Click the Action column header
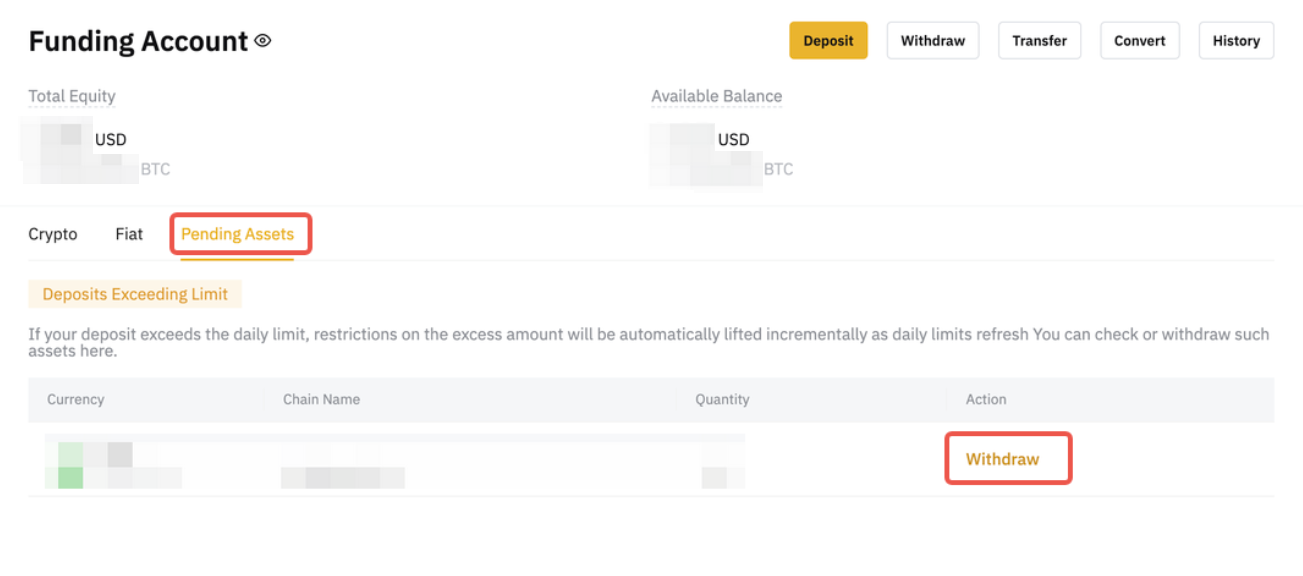Viewport: 1303px width, 576px height. 986,399
